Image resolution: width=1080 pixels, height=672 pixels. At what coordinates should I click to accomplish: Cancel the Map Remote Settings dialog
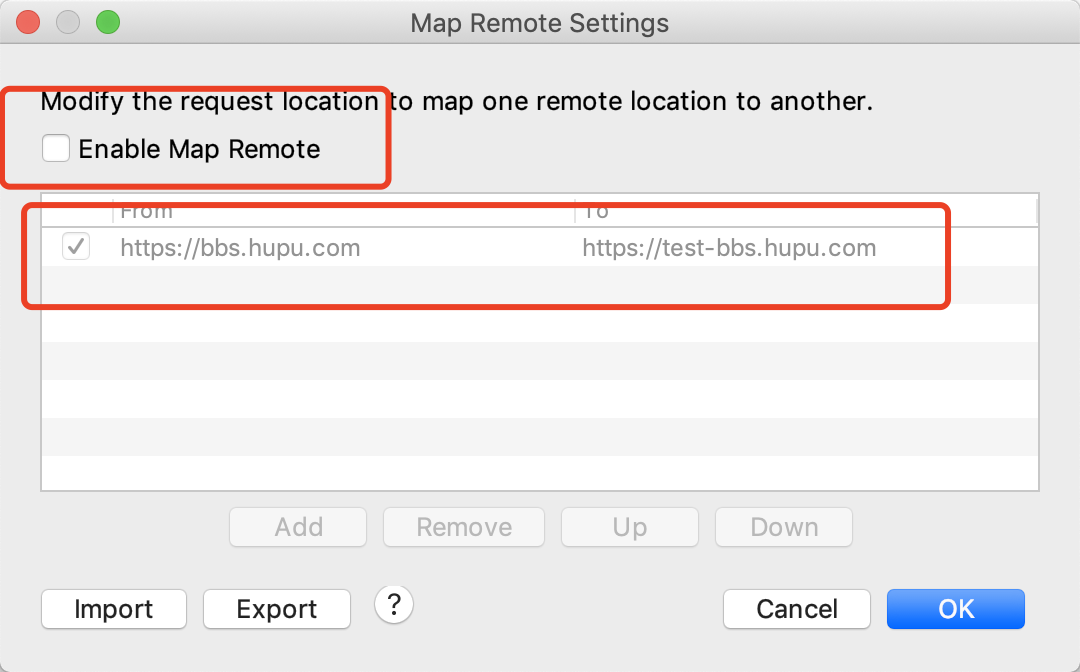tap(796, 608)
